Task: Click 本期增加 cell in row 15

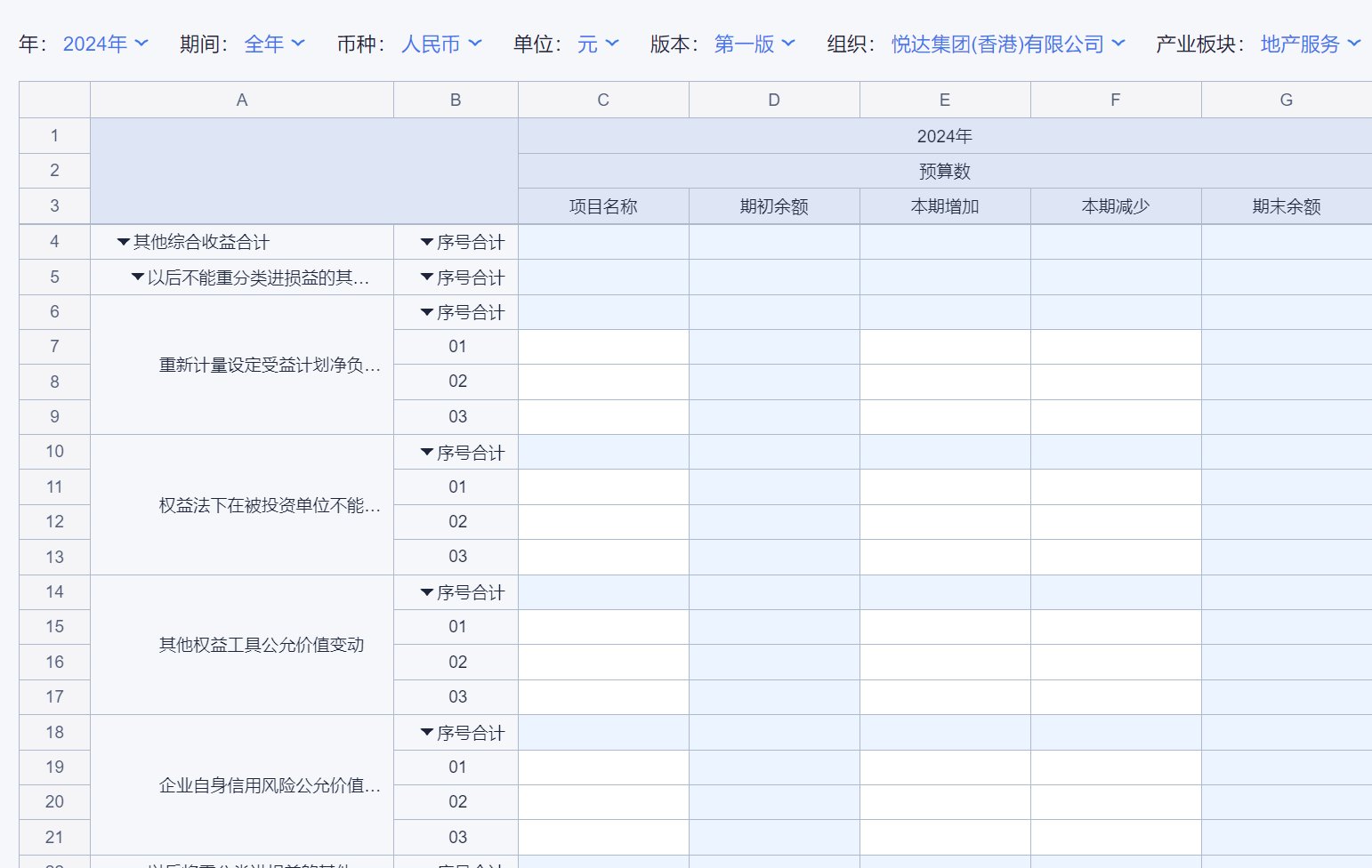Action: coord(945,627)
